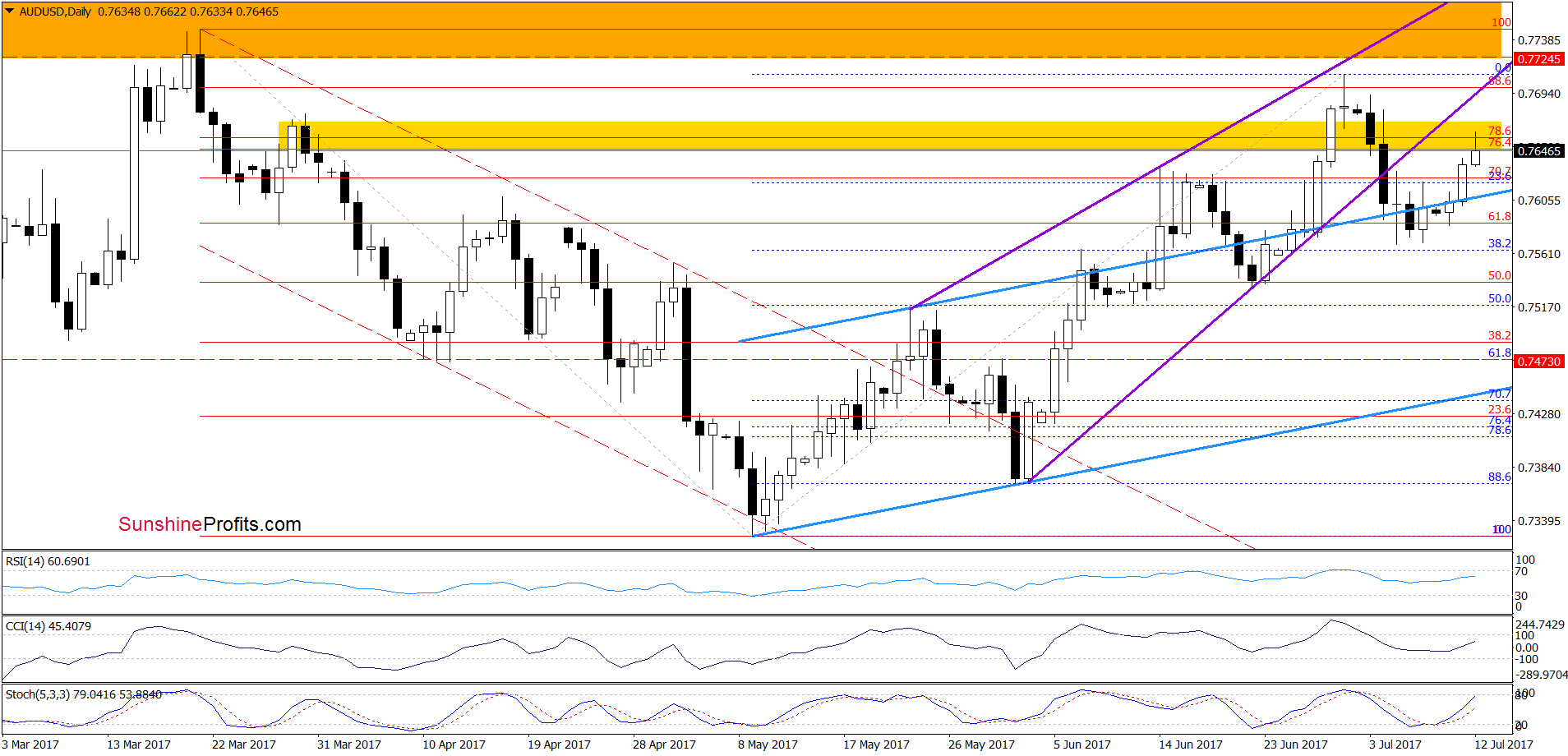Click the 0.75170 price axis value
1568x756 pixels.
click(x=1539, y=307)
